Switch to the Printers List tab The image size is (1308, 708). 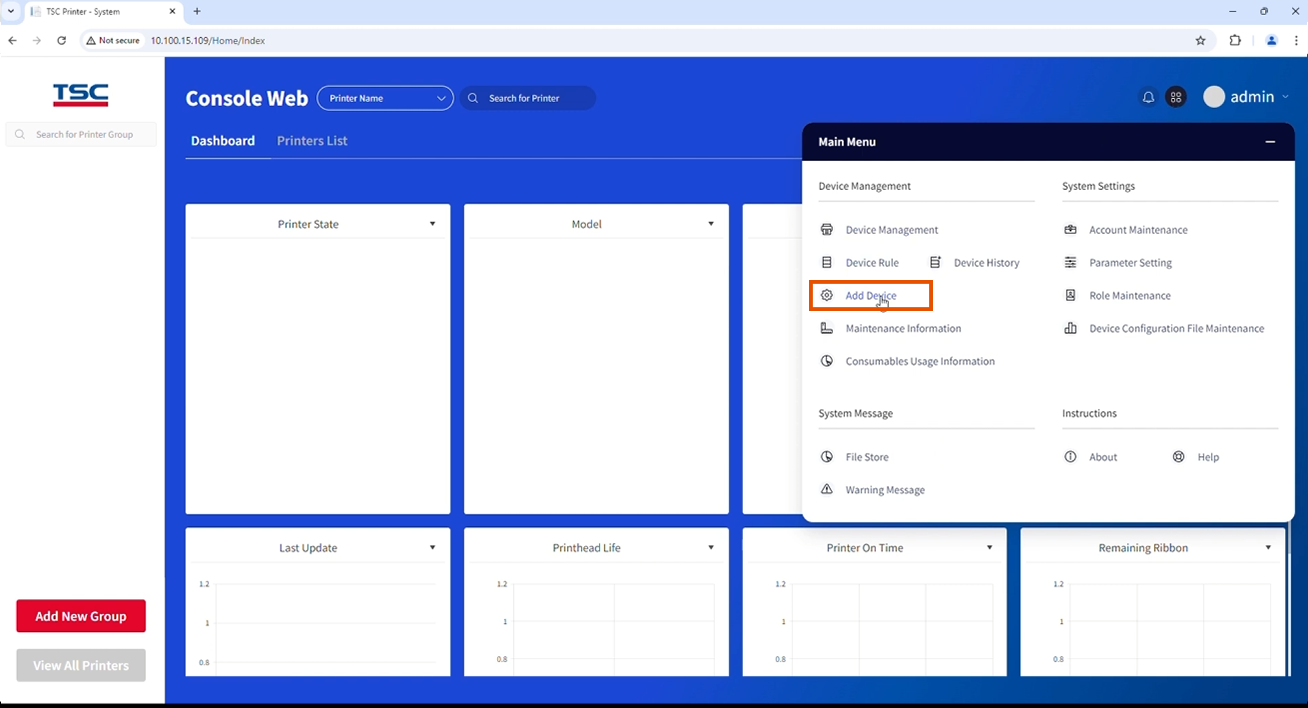pos(312,141)
